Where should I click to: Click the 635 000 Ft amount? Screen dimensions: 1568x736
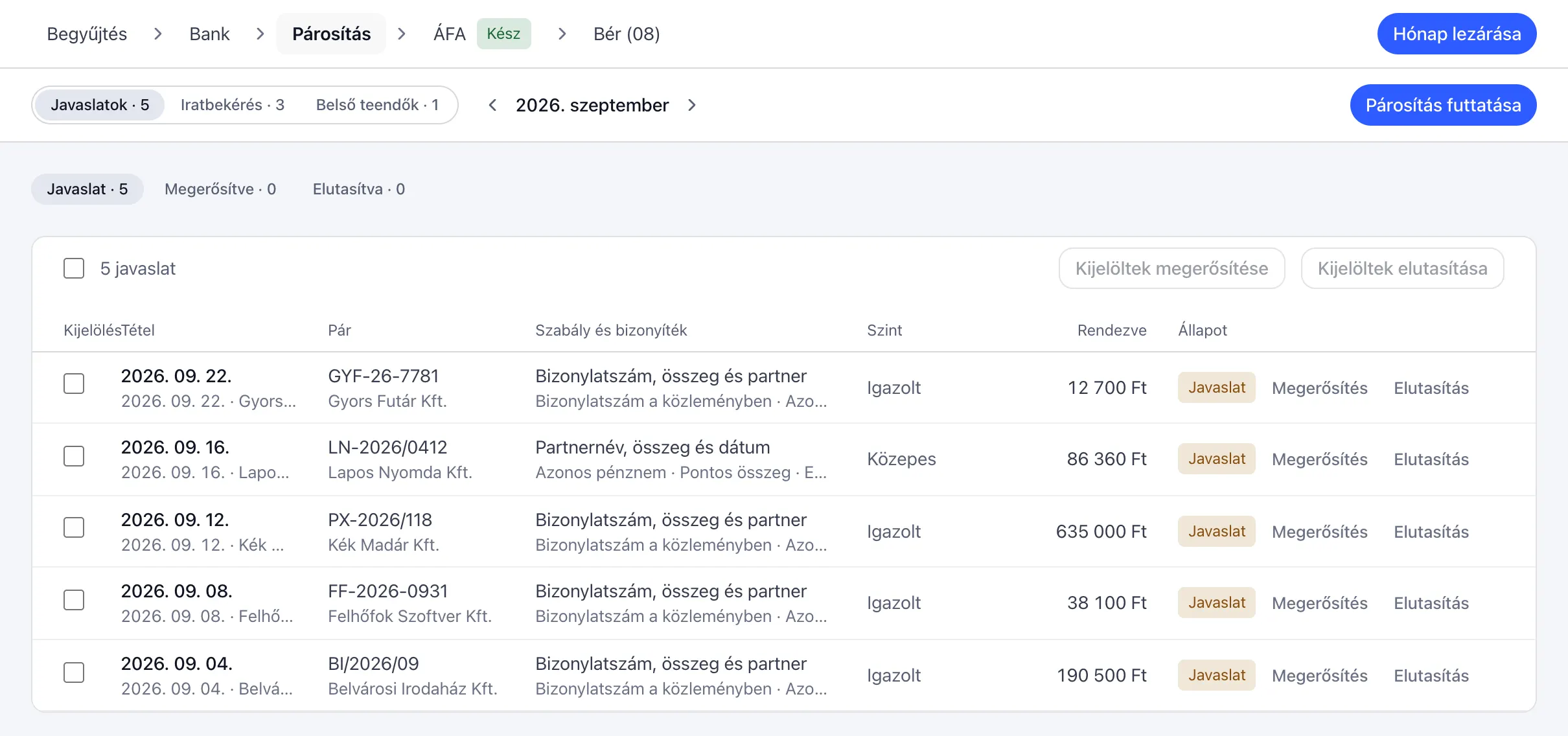click(1101, 531)
